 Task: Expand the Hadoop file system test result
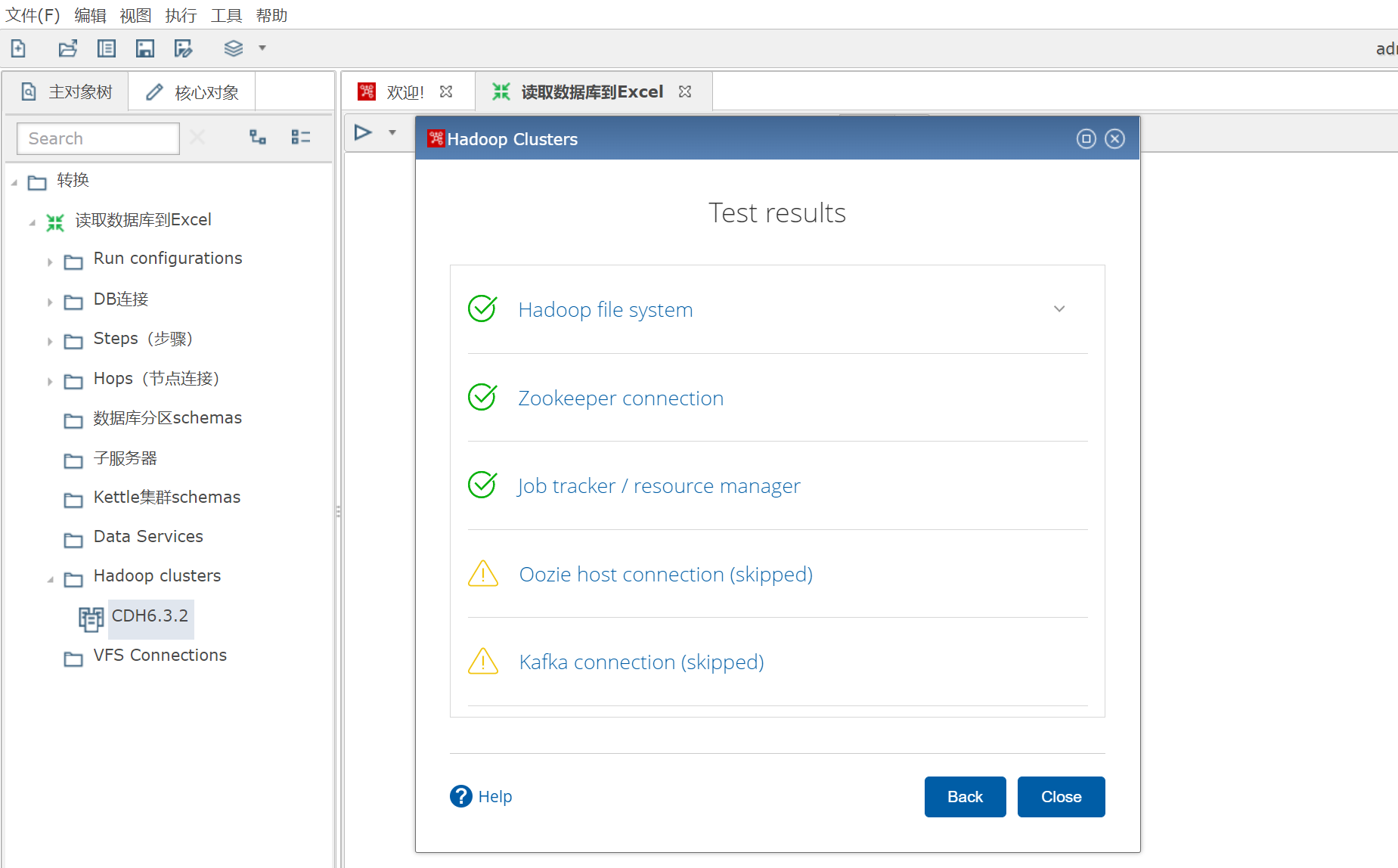[x=1059, y=308]
